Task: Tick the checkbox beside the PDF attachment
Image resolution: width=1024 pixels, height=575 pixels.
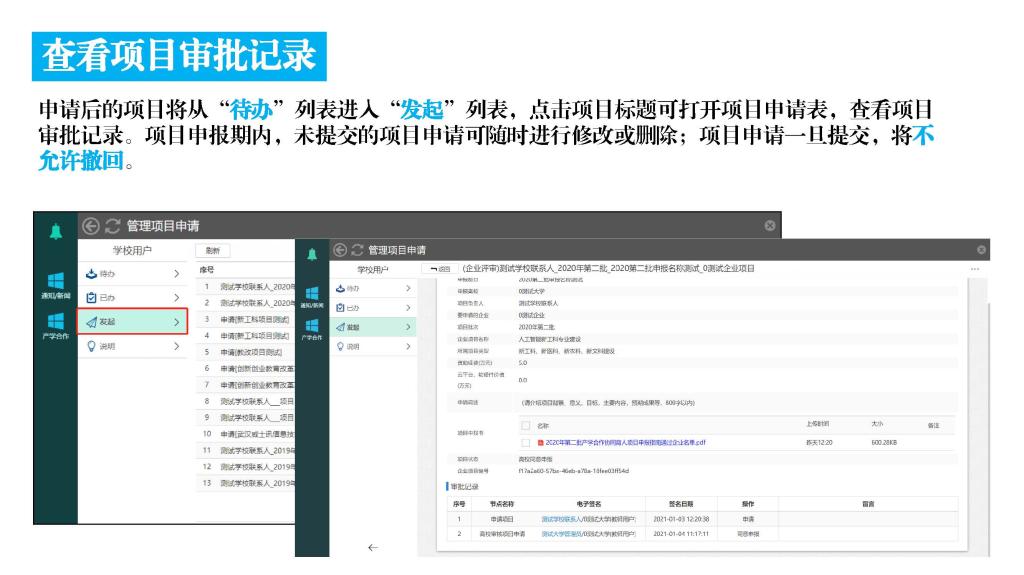Action: tap(525, 442)
